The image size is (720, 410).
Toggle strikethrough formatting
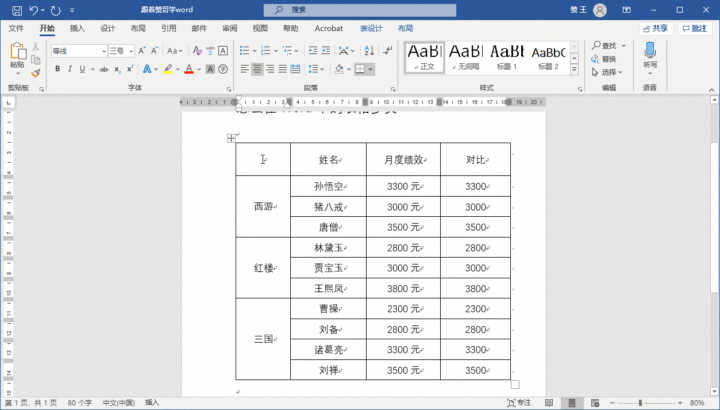104,69
